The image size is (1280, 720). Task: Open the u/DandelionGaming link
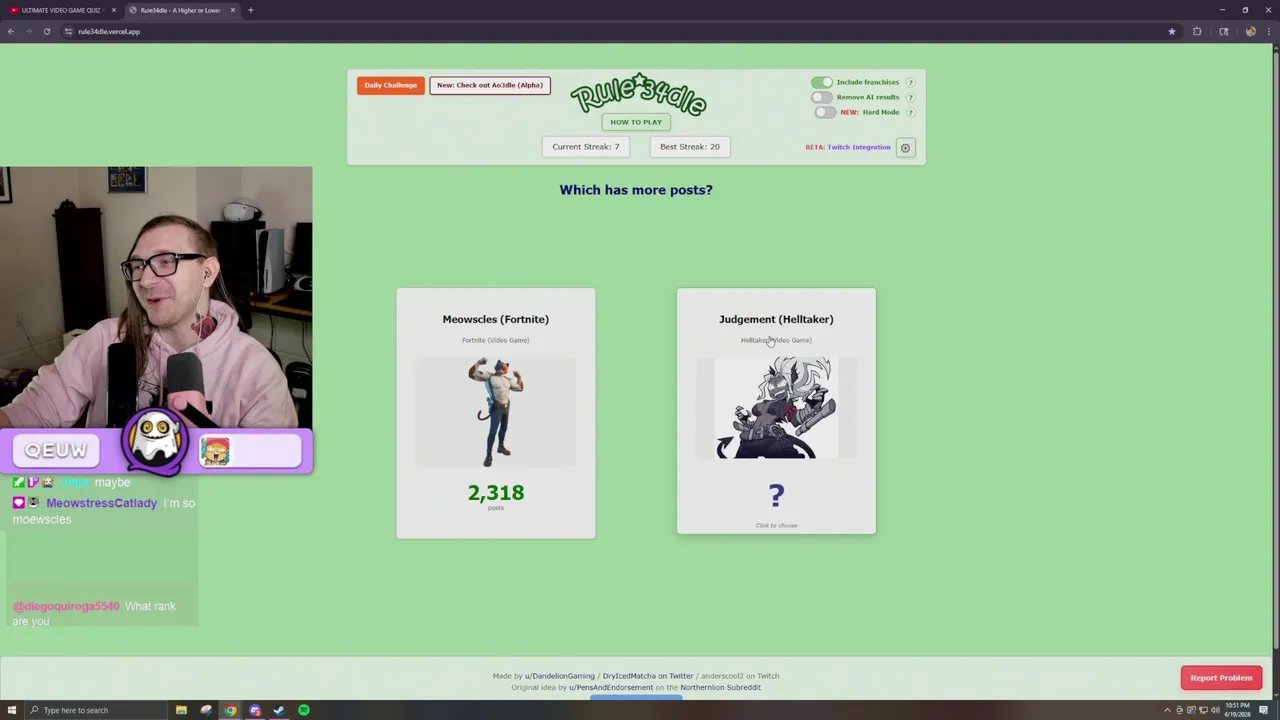[x=560, y=676]
